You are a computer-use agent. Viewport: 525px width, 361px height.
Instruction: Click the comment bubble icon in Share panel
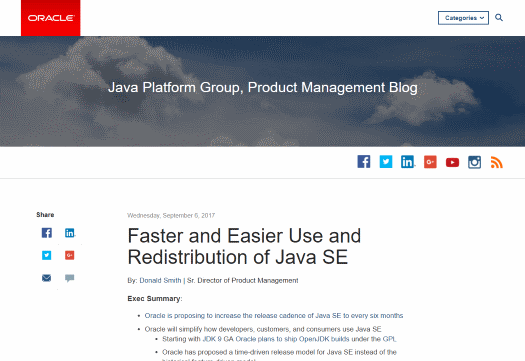70,278
